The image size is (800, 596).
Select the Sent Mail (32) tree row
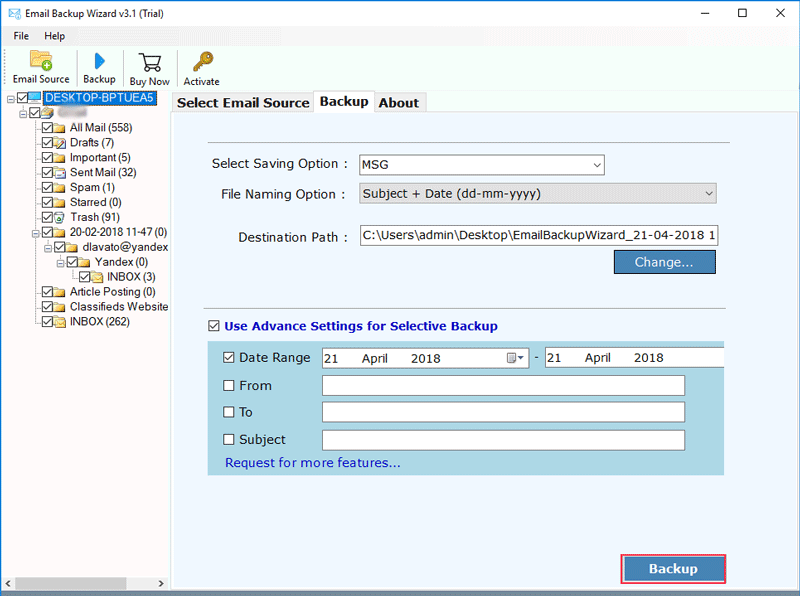point(103,172)
